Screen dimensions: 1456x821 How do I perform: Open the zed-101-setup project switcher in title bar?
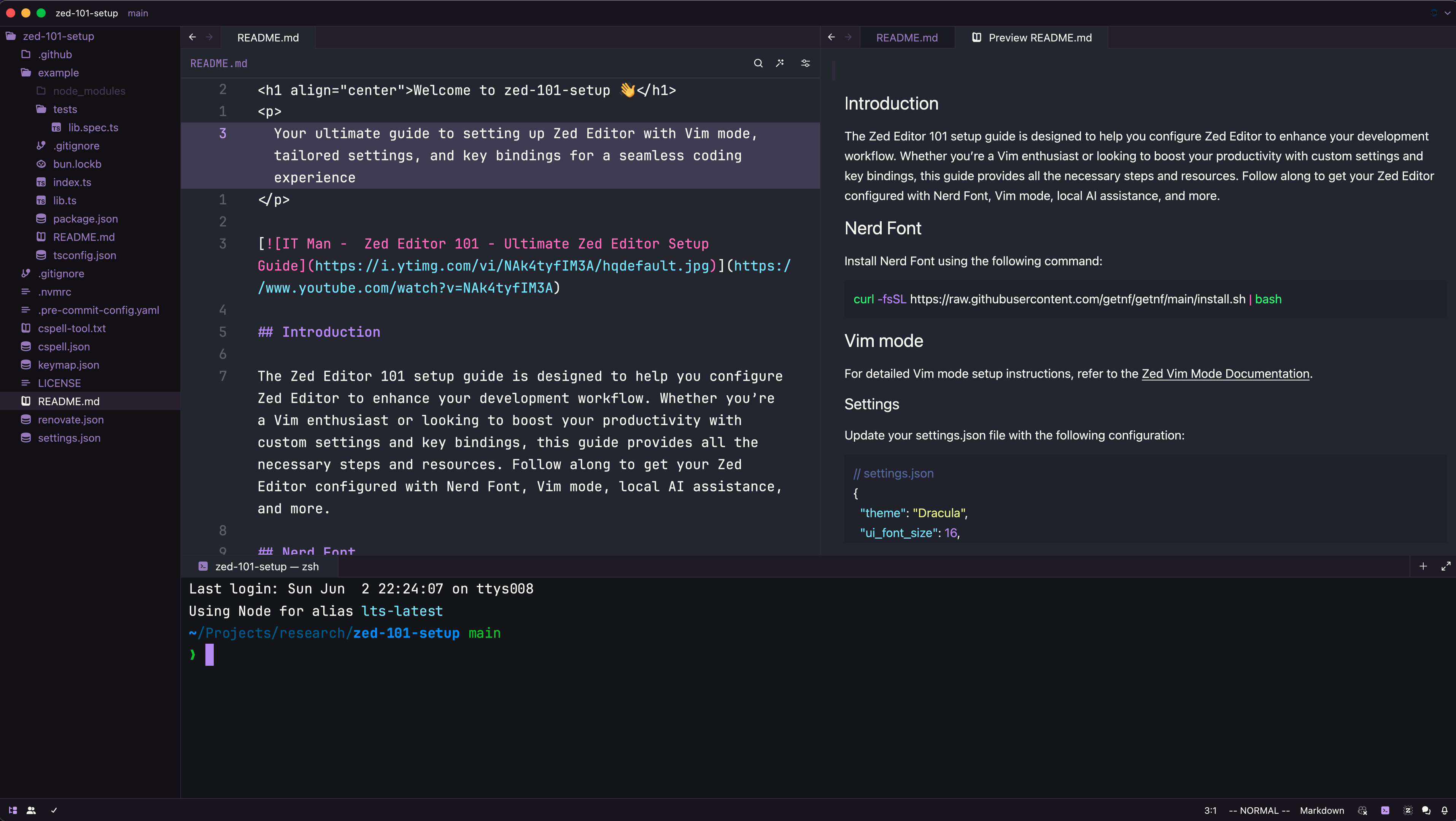click(x=86, y=13)
